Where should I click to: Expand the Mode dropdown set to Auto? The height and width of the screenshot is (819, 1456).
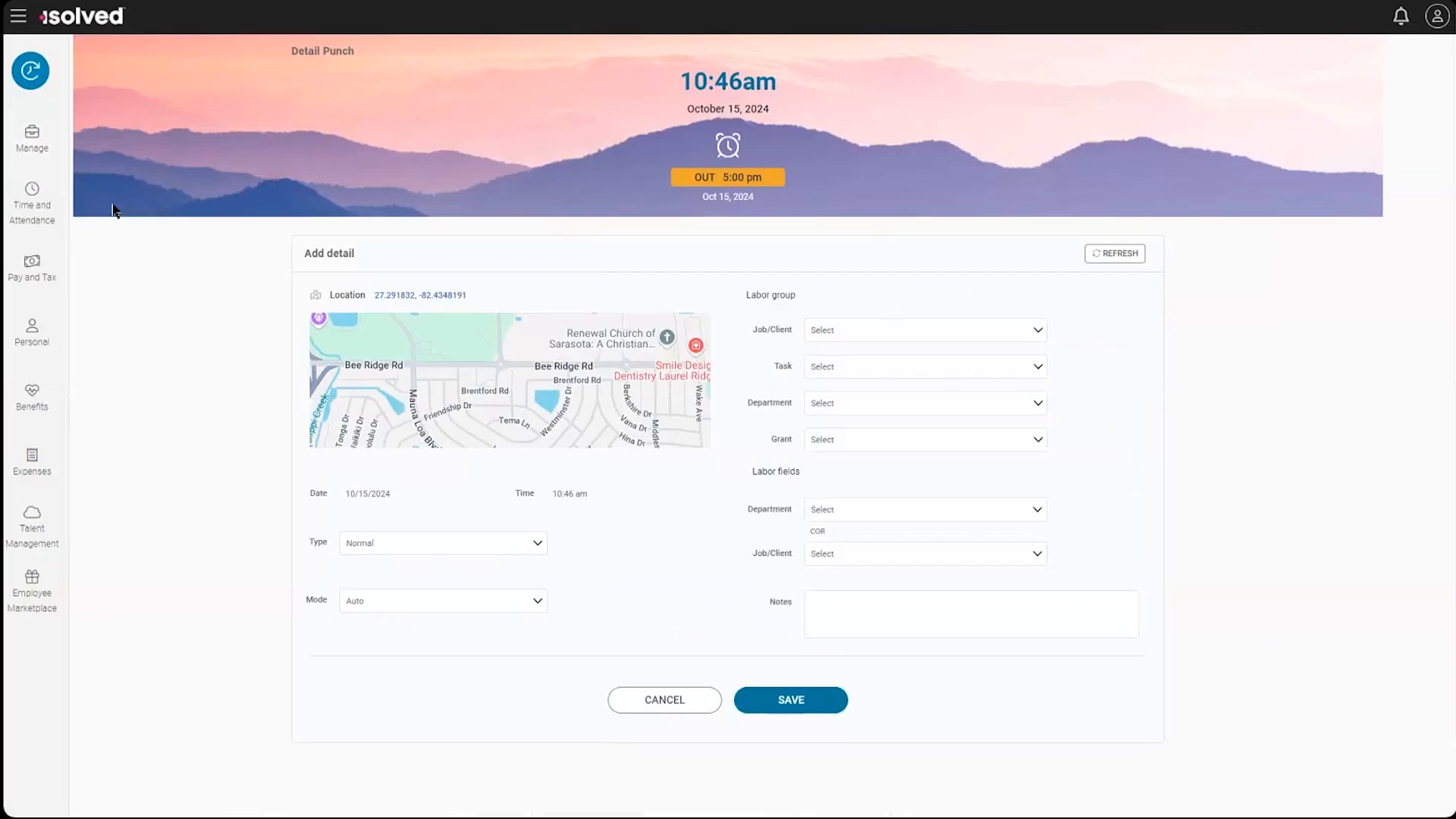point(443,601)
